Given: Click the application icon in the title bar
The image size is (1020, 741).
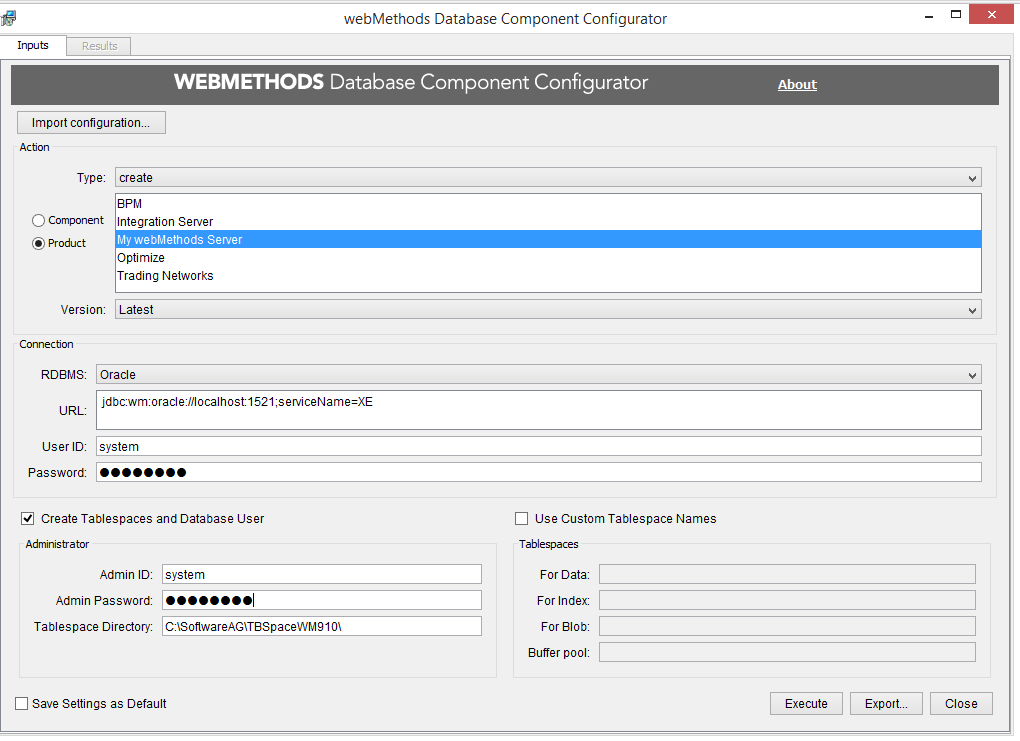Looking at the screenshot, I should pos(10,17).
